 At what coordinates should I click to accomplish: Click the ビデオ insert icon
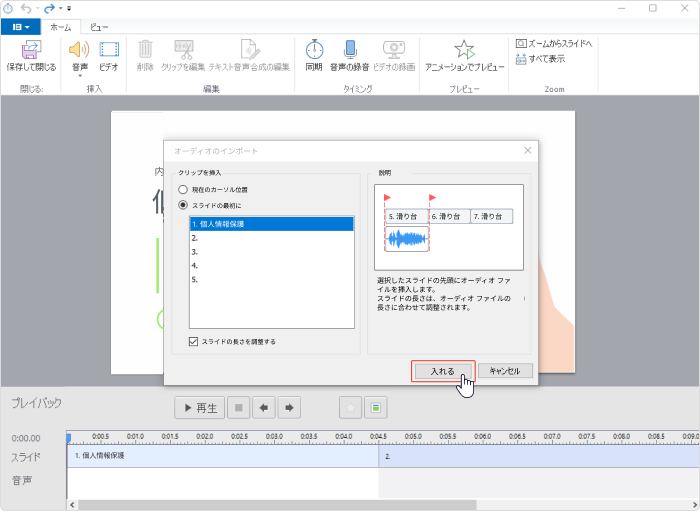click(x=109, y=50)
